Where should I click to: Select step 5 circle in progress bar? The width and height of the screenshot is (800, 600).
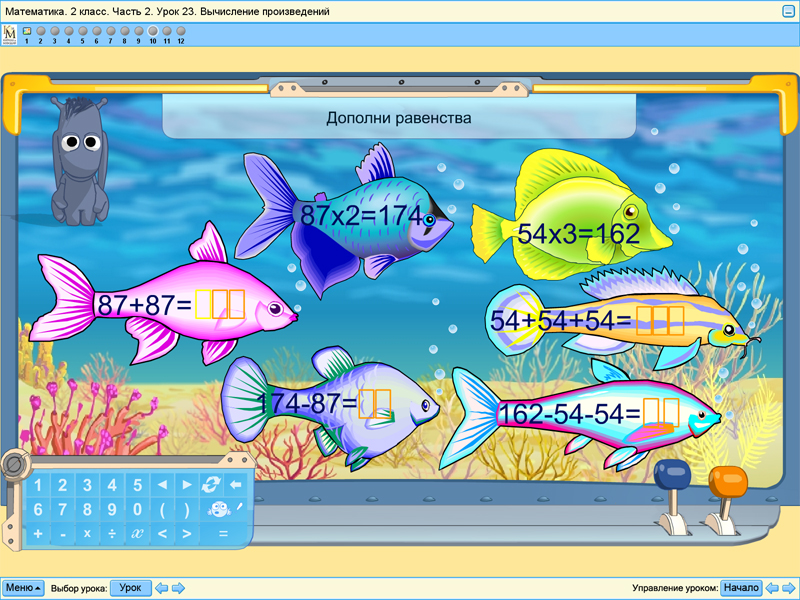[82, 32]
